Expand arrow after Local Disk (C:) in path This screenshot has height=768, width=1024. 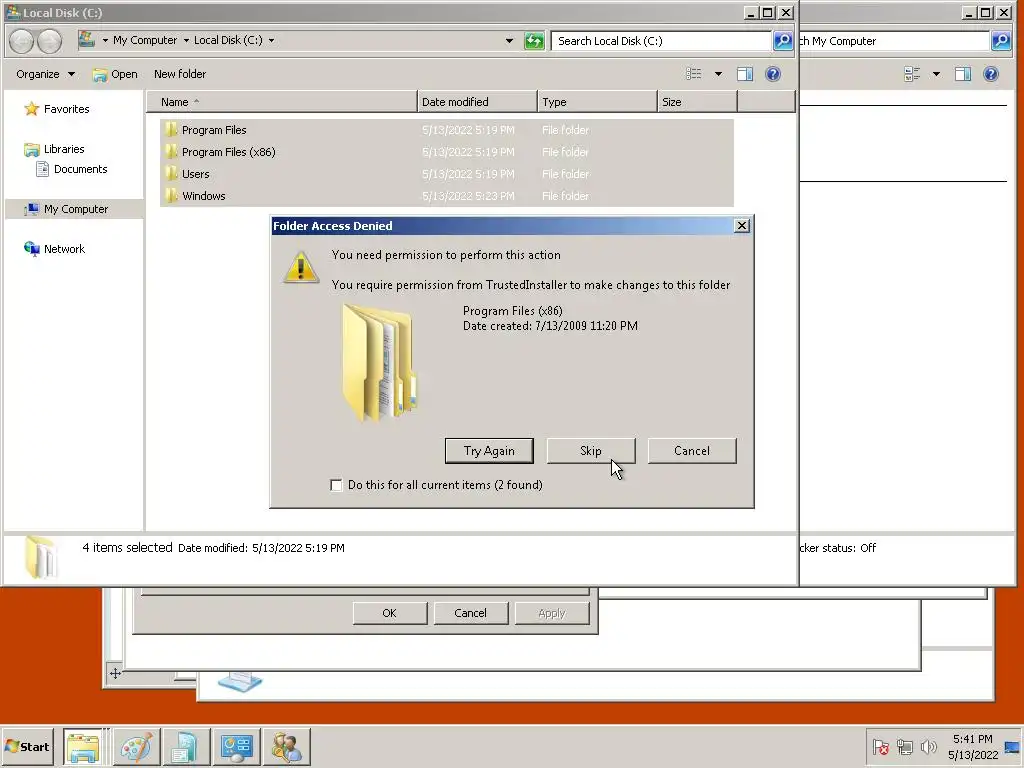[x=272, y=40]
